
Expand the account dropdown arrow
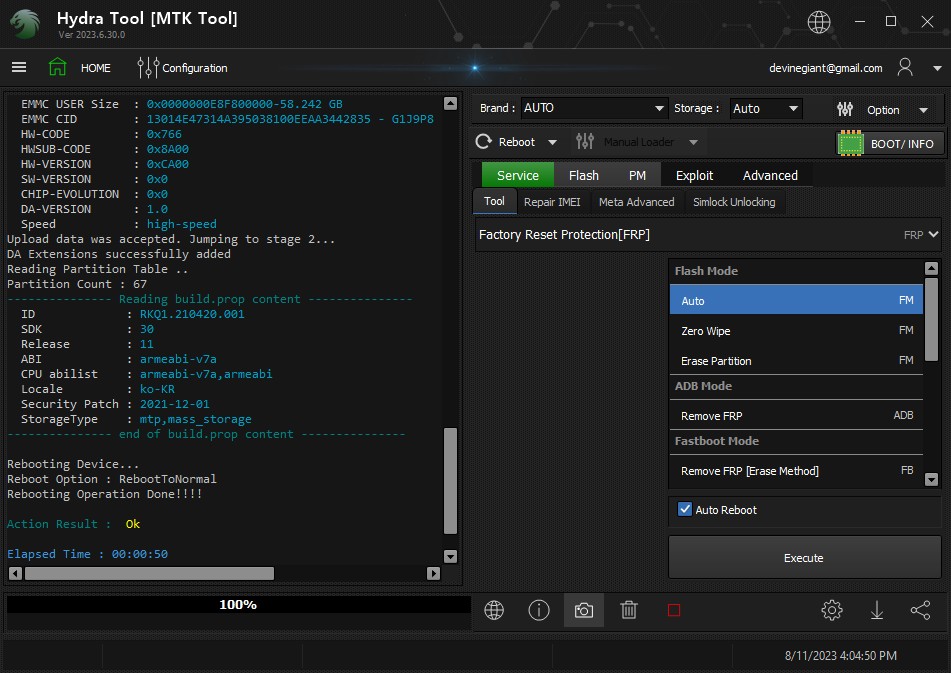937,69
